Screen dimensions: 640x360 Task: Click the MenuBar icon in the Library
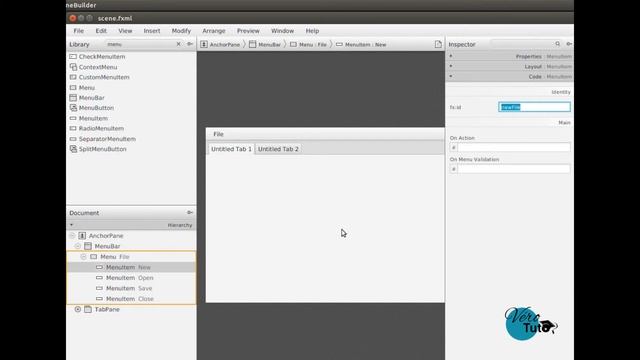pos(73,98)
